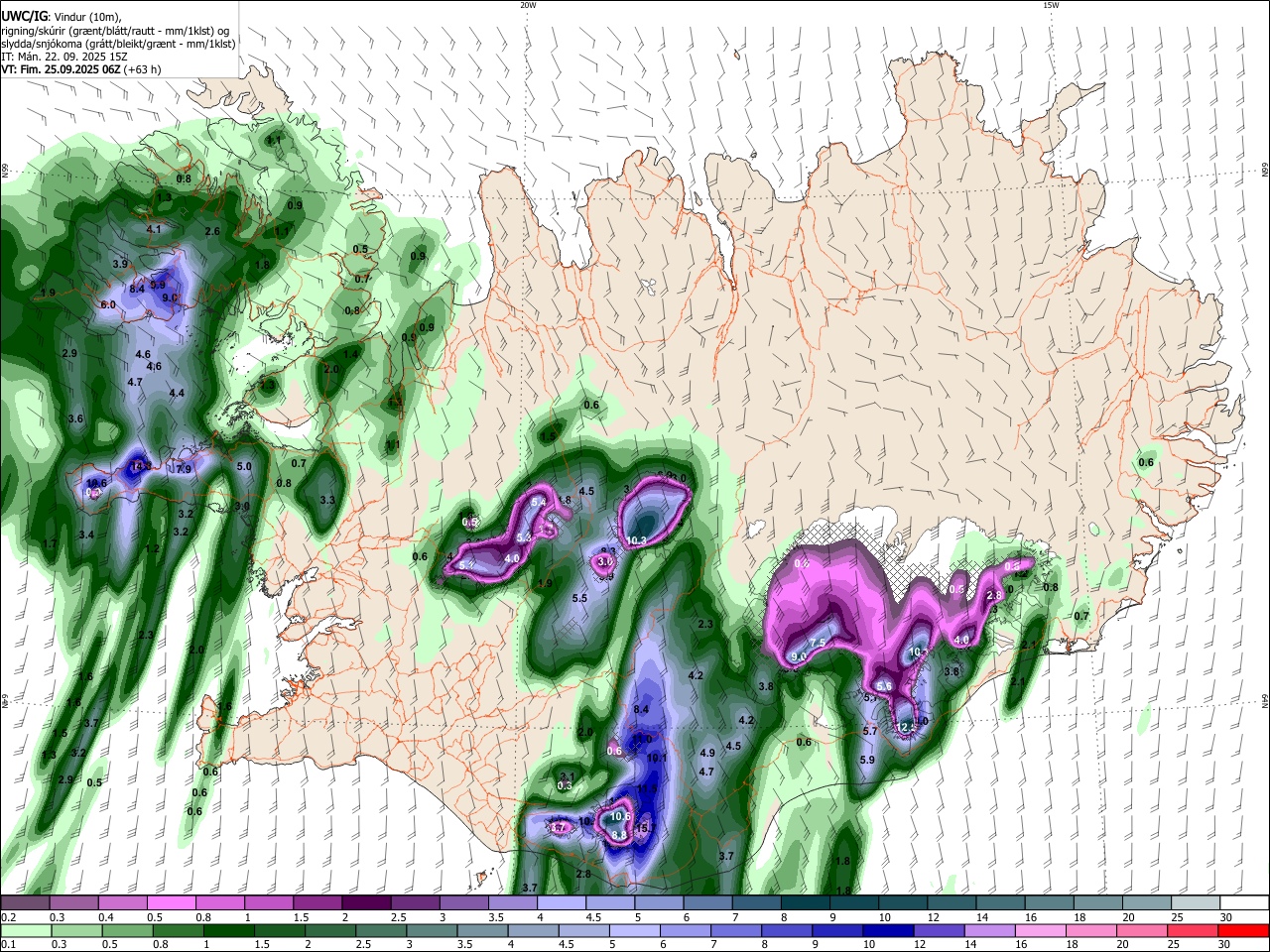Click the valid time 'VT: Fim. 25.09.2025 06Z (+63 h)'
This screenshot has width=1270, height=952.
point(80,69)
